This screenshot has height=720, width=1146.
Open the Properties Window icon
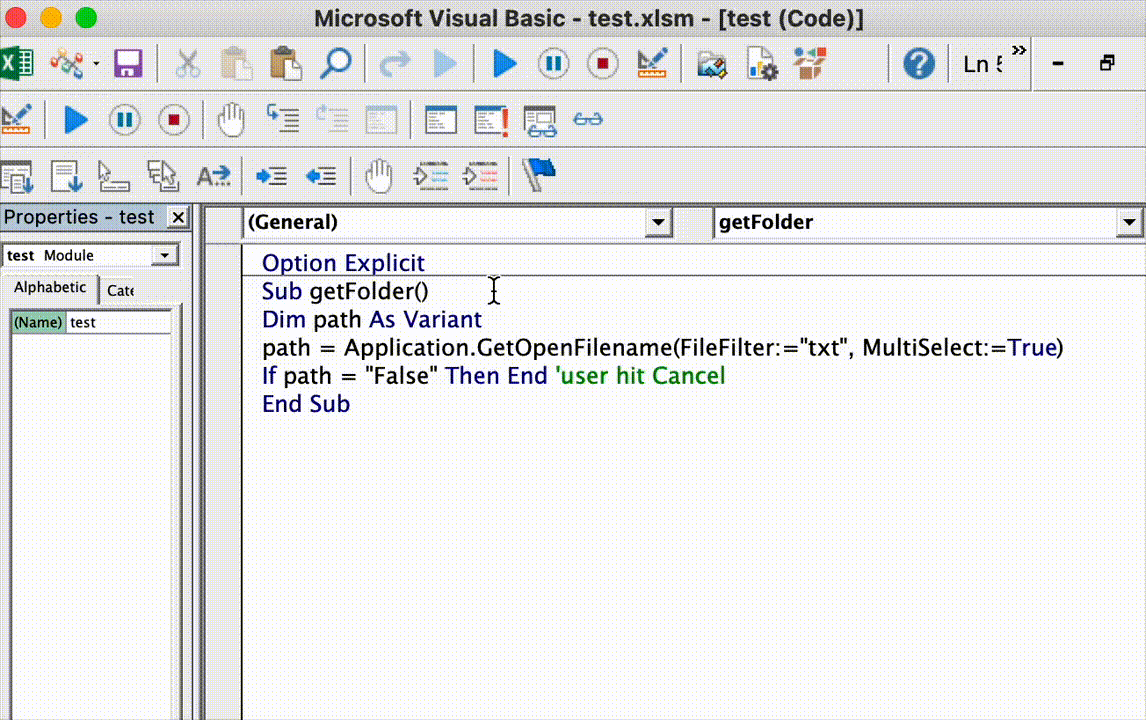(x=762, y=64)
